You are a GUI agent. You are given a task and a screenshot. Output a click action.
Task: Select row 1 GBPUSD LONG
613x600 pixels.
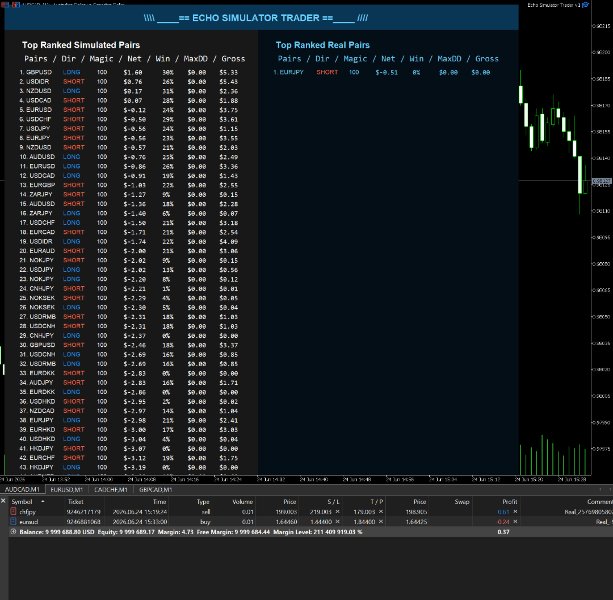129,72
